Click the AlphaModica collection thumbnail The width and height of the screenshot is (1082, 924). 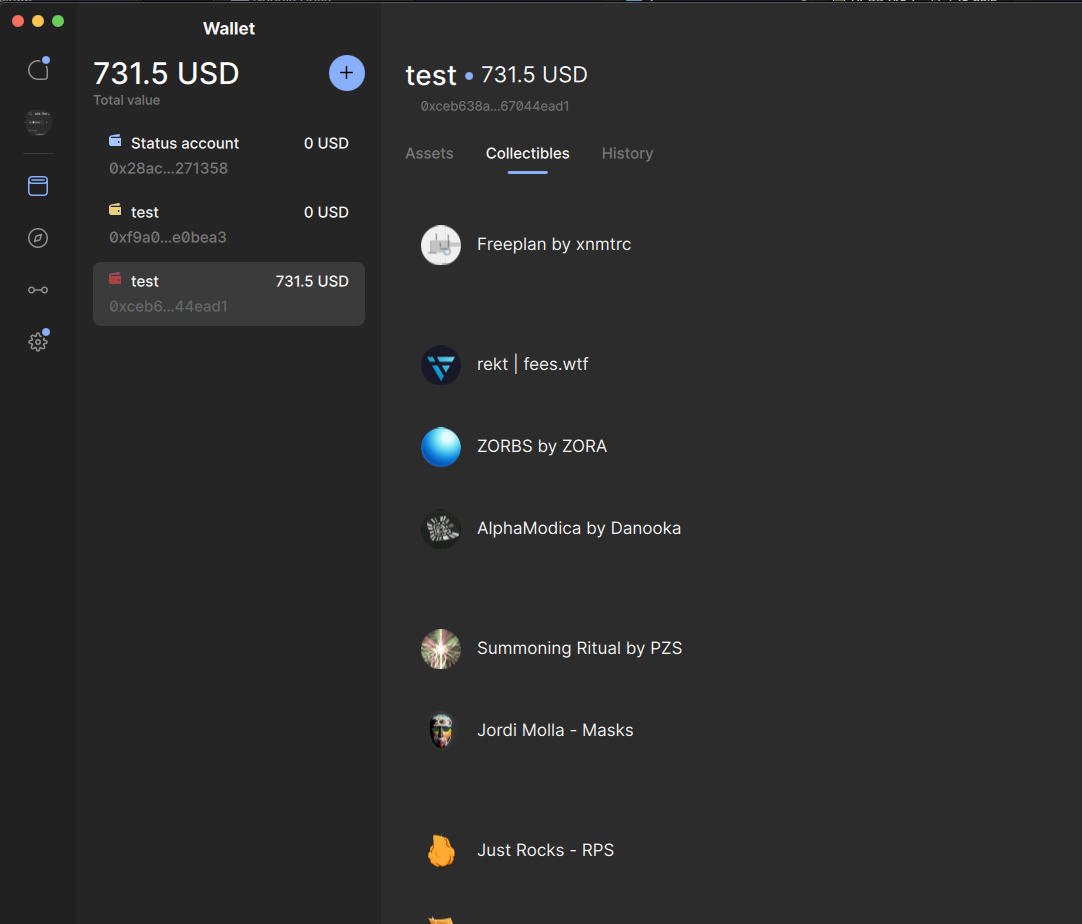(441, 529)
